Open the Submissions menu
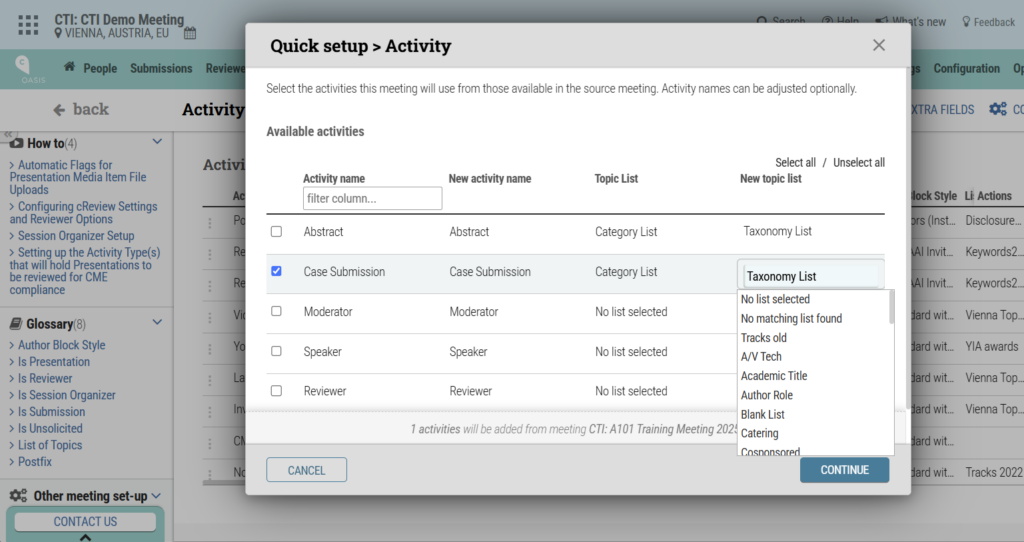This screenshot has height=542, width=1024. point(161,68)
